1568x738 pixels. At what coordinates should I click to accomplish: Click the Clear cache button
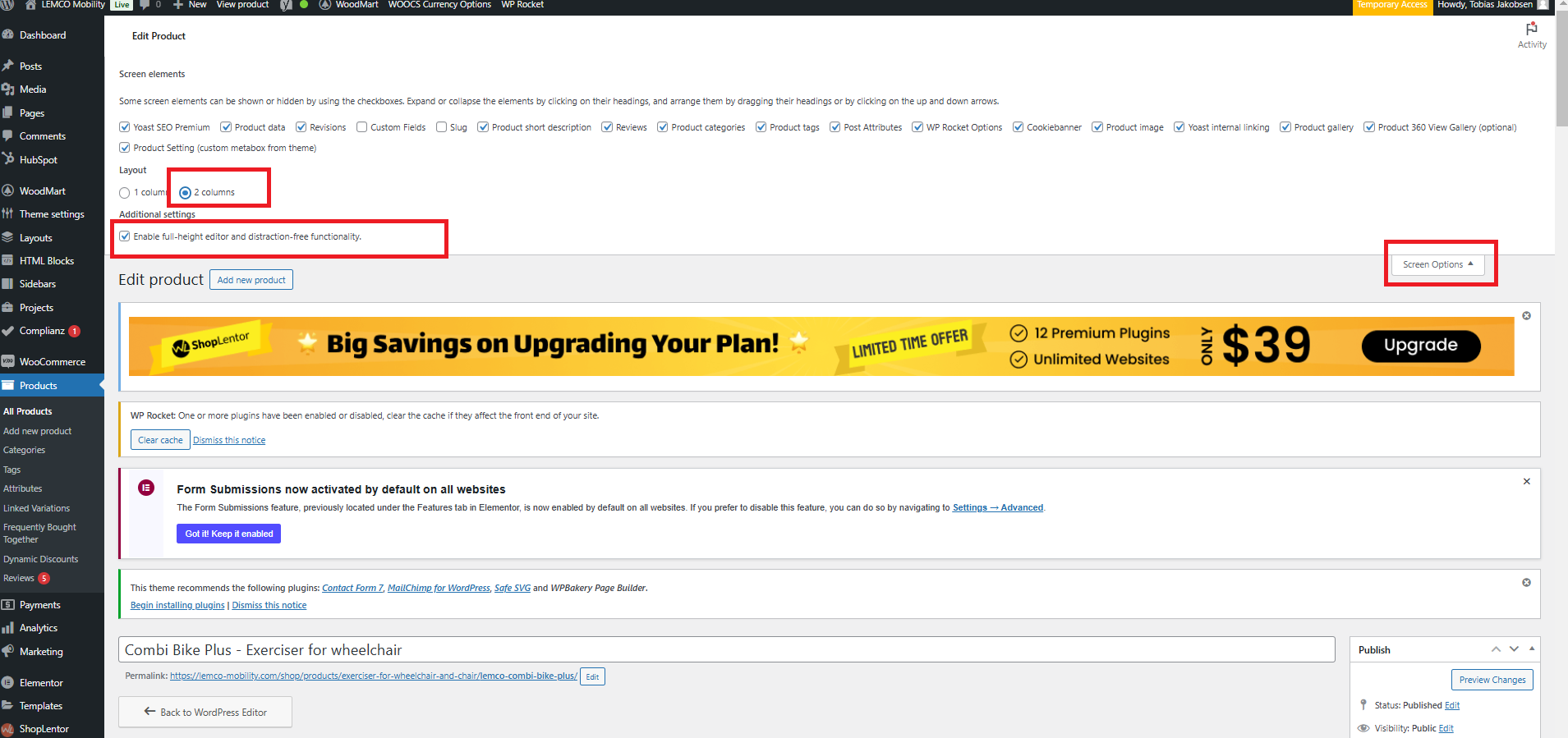pyautogui.click(x=160, y=440)
